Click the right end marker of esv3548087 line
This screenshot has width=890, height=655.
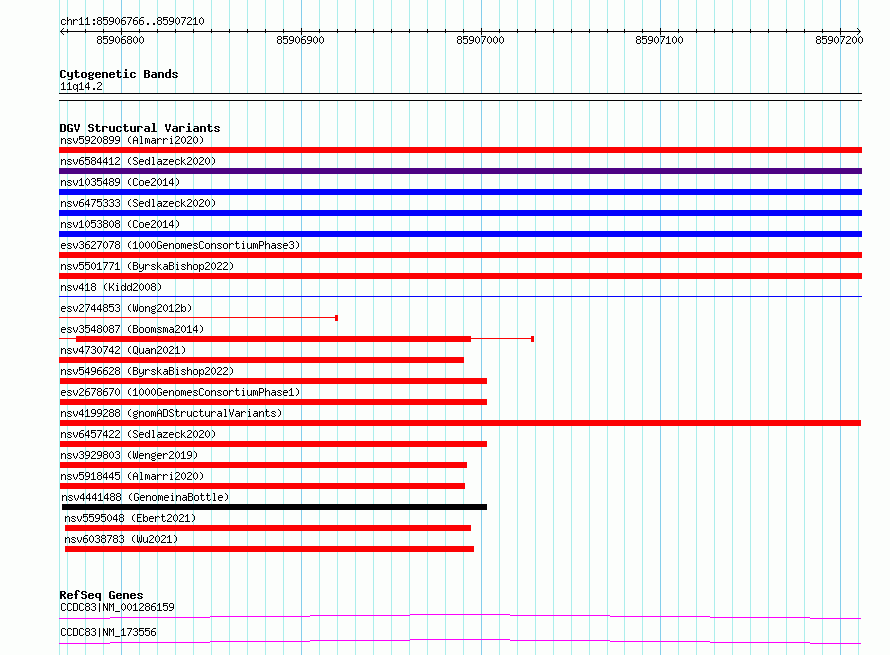(x=532, y=339)
